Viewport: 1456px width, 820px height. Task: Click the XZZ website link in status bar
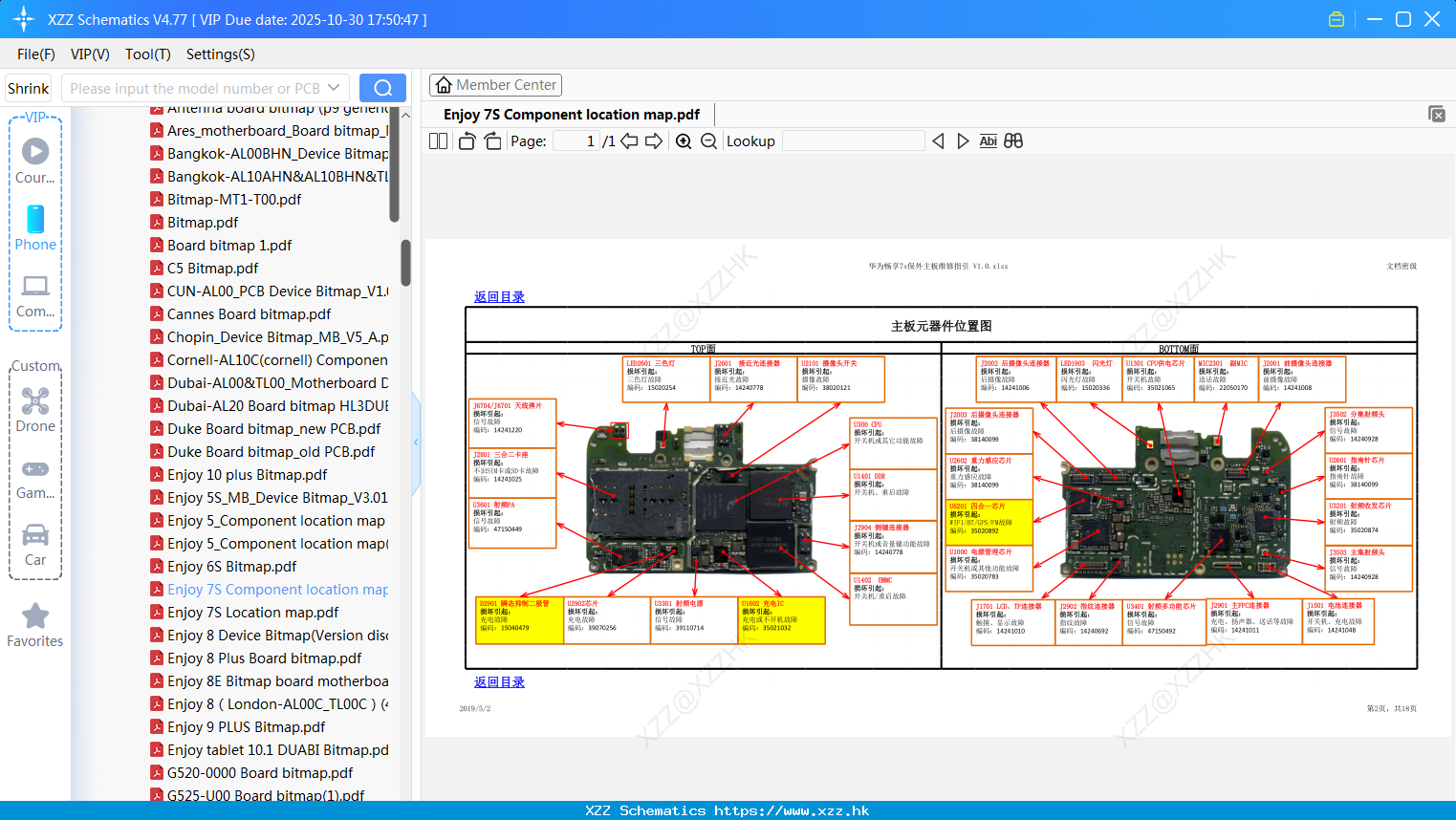(x=792, y=810)
